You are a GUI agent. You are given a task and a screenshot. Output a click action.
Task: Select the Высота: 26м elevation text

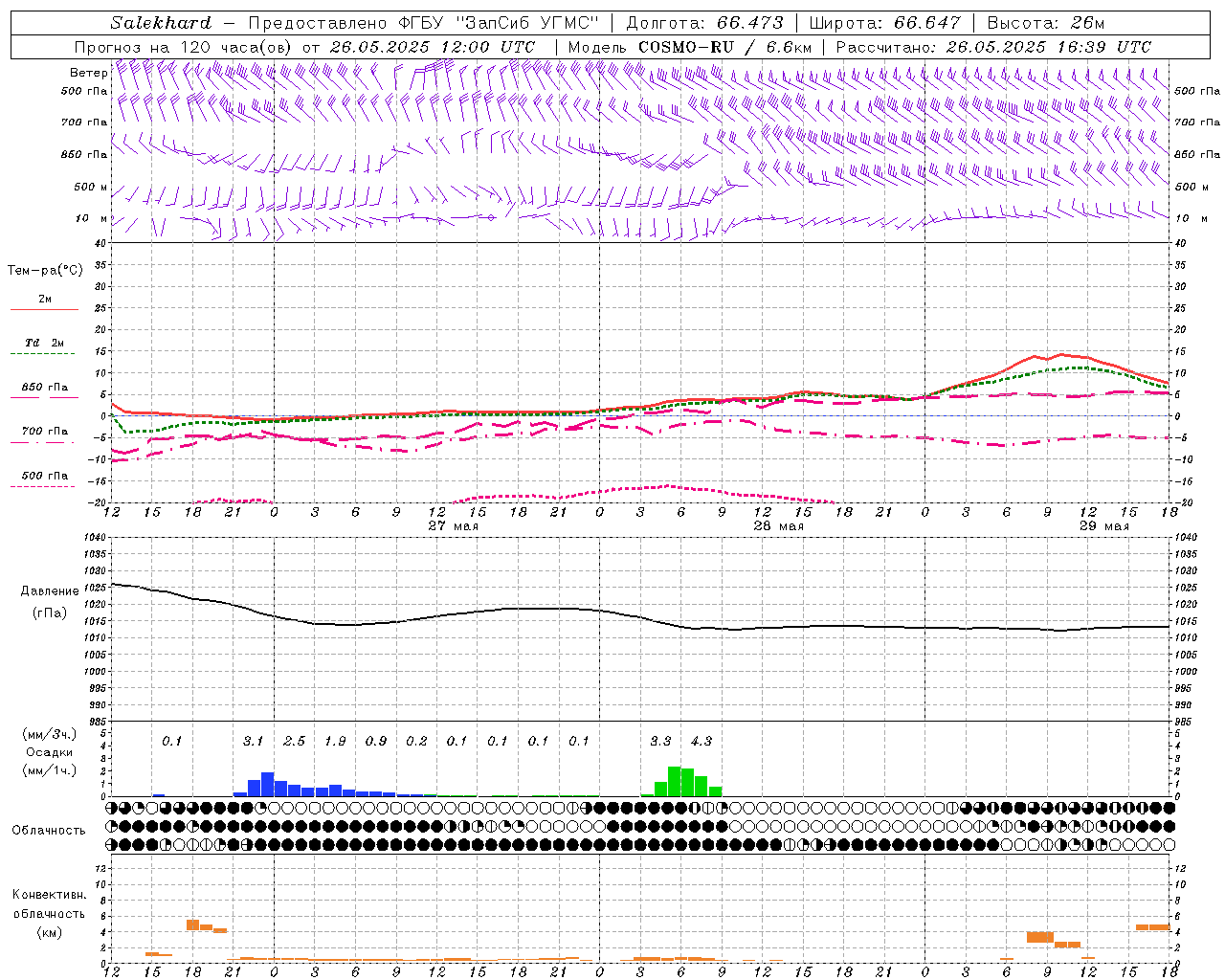[x=1045, y=23]
